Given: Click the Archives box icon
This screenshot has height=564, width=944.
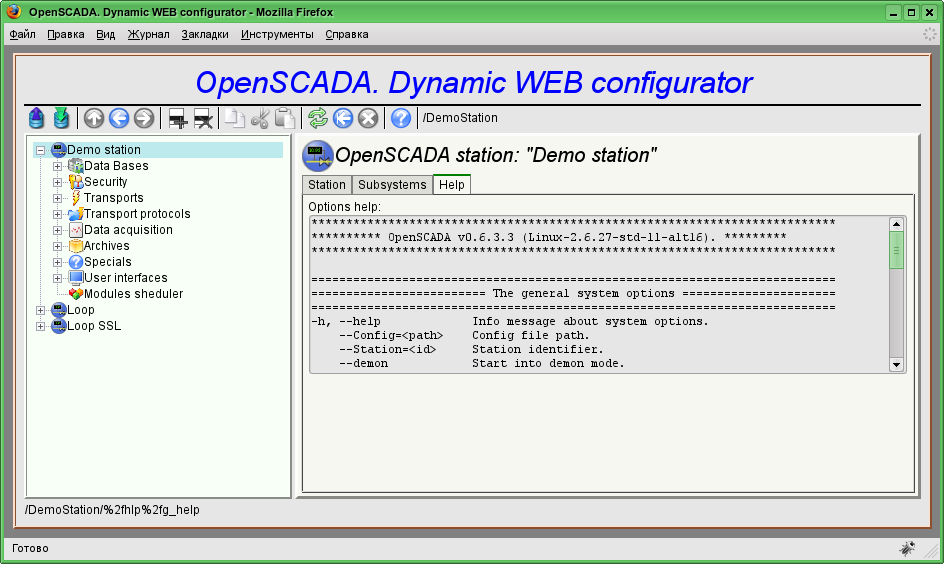Looking at the screenshot, I should click(x=75, y=246).
